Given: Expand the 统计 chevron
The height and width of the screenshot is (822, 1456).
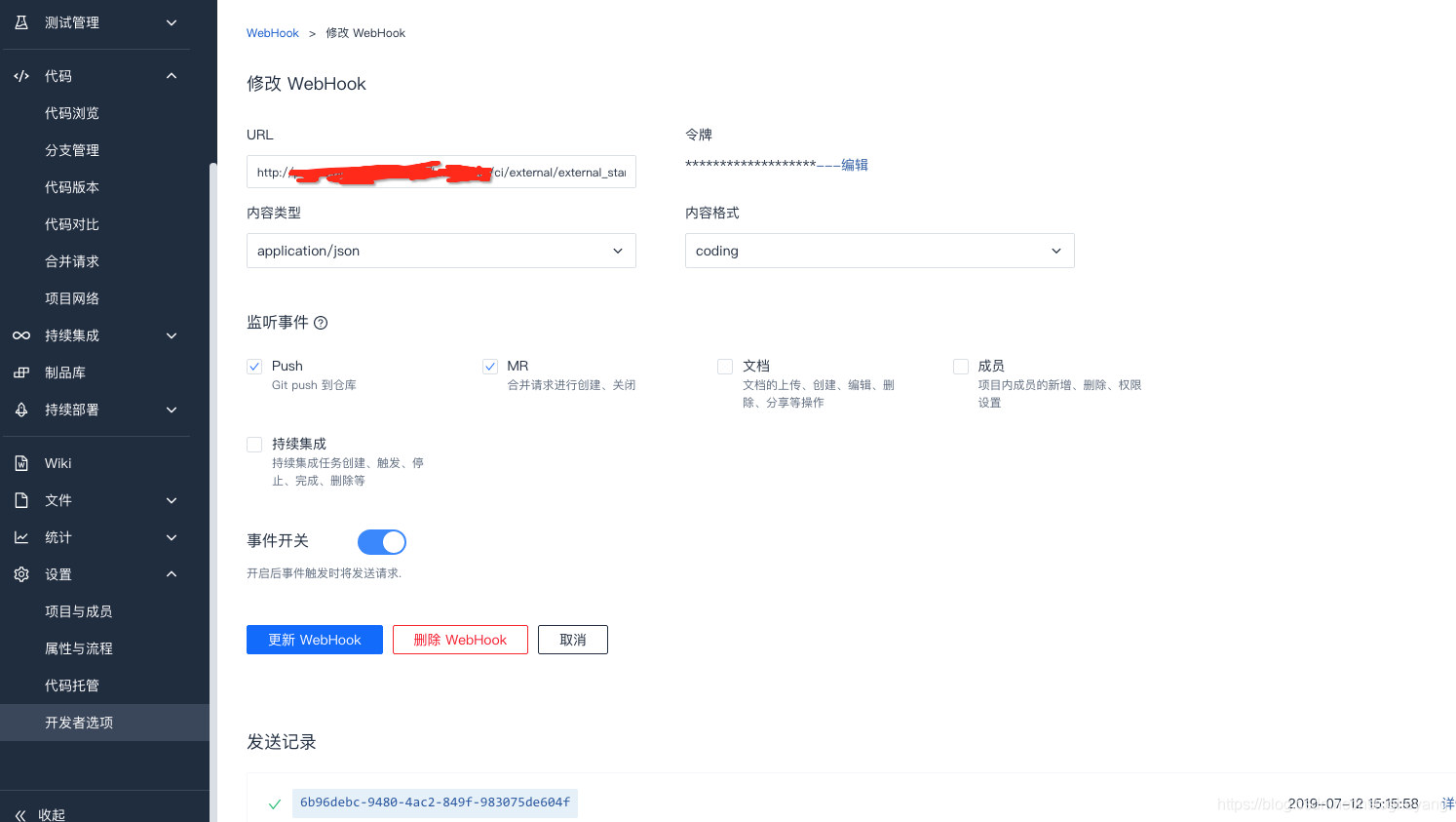Looking at the screenshot, I should 172,537.
